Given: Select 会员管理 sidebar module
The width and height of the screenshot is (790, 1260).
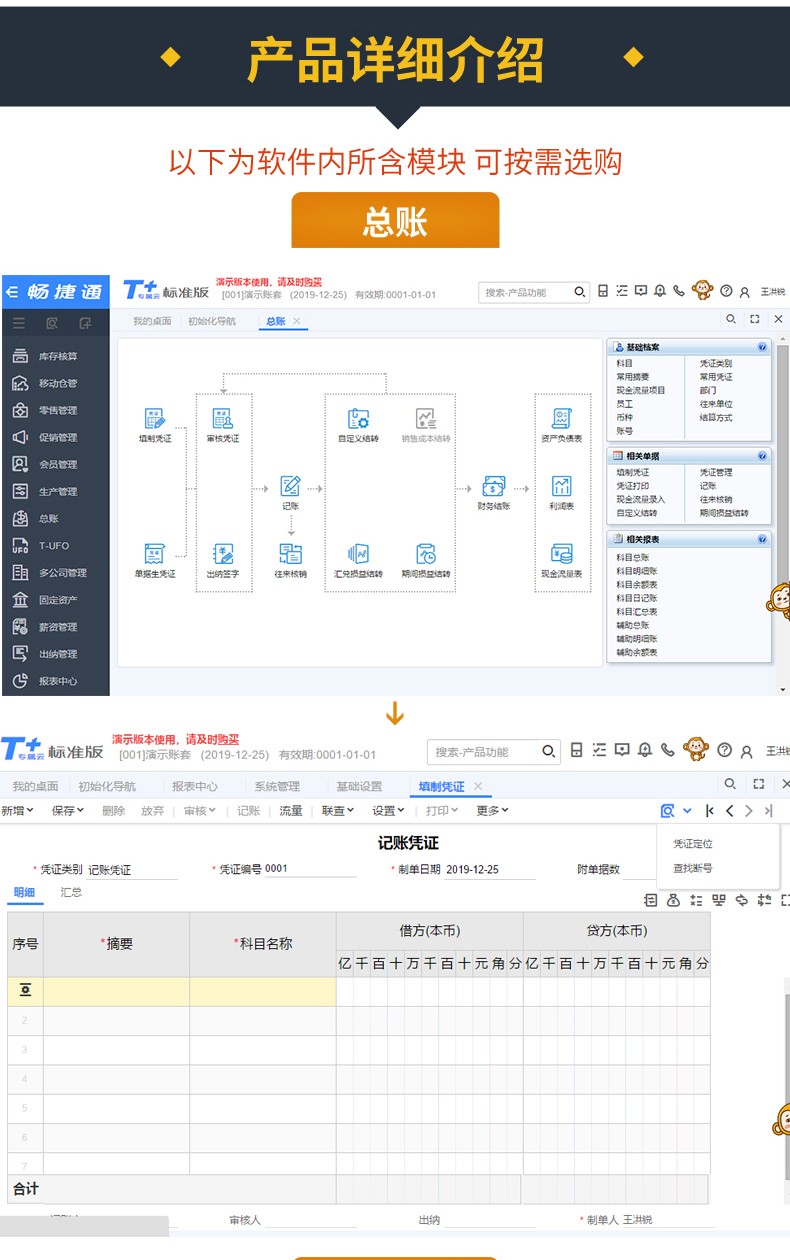Looking at the screenshot, I should [54, 464].
